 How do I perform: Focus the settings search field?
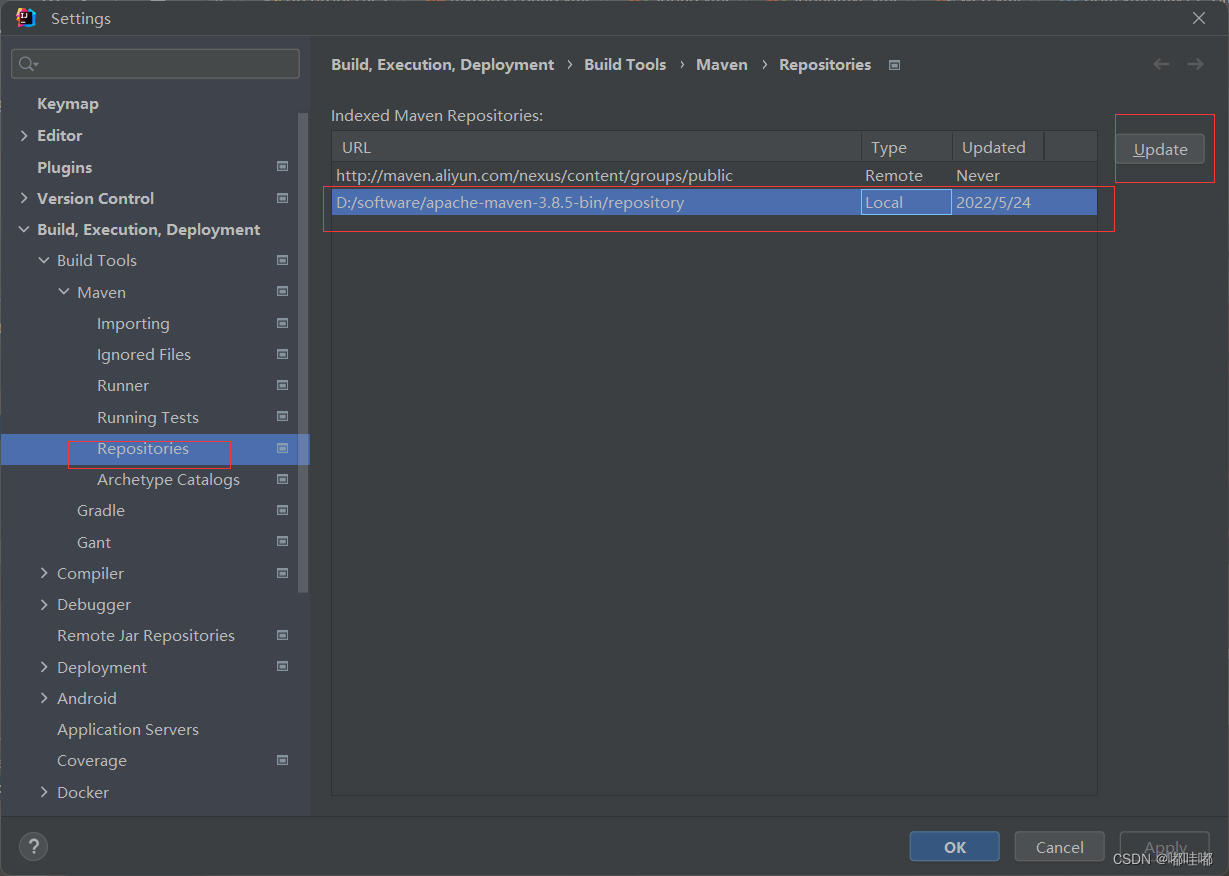pyautogui.click(x=155, y=64)
